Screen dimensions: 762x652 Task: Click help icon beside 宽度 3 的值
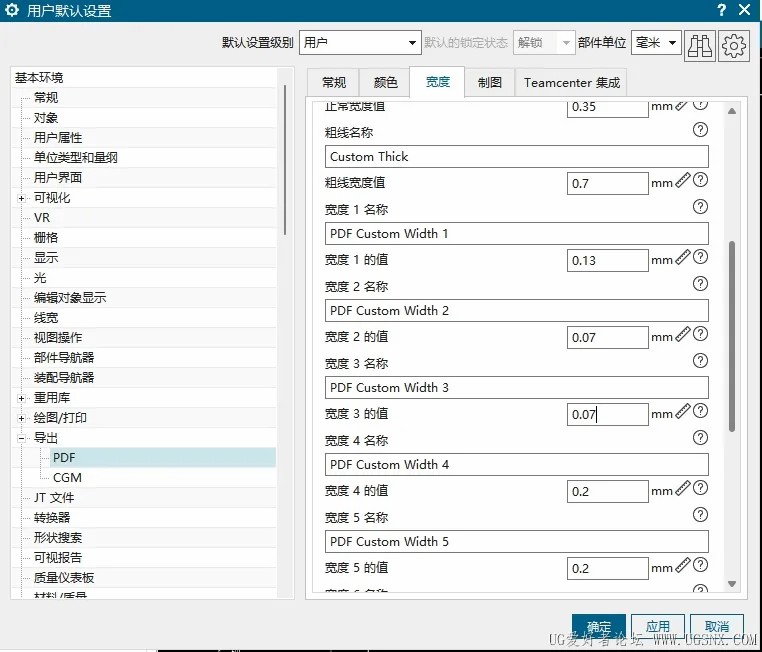point(700,411)
